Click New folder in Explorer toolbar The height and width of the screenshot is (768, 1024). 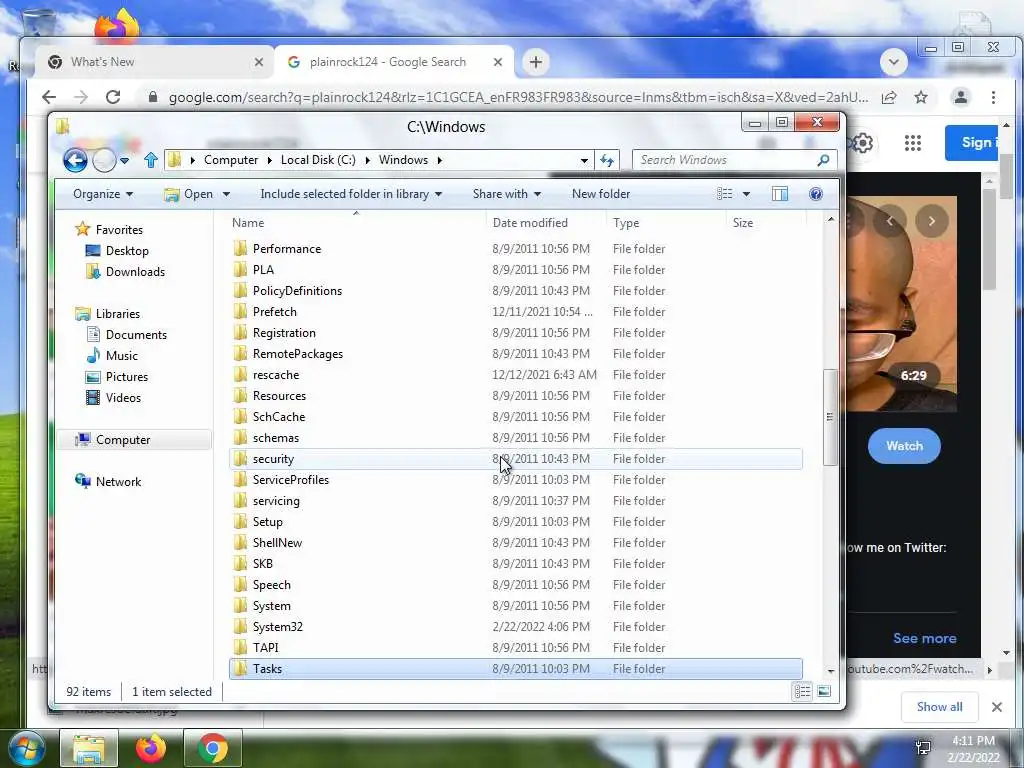click(x=601, y=194)
